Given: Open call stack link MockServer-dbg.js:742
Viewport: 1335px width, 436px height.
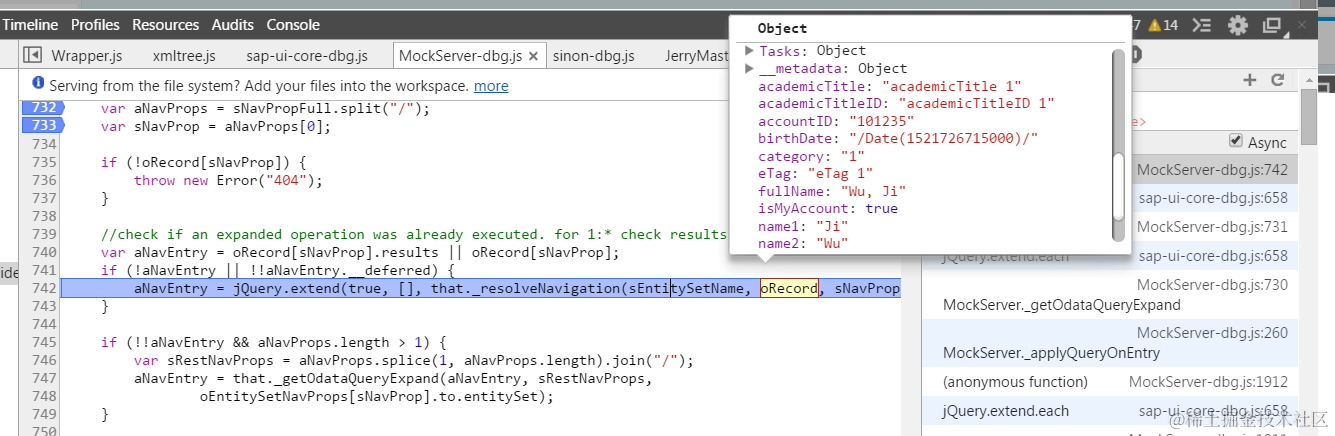Looking at the screenshot, I should (1212, 170).
